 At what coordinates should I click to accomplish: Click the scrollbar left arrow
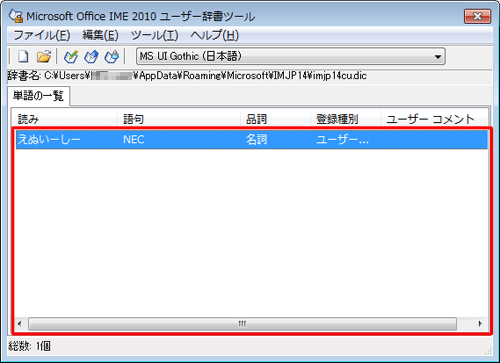[20, 324]
